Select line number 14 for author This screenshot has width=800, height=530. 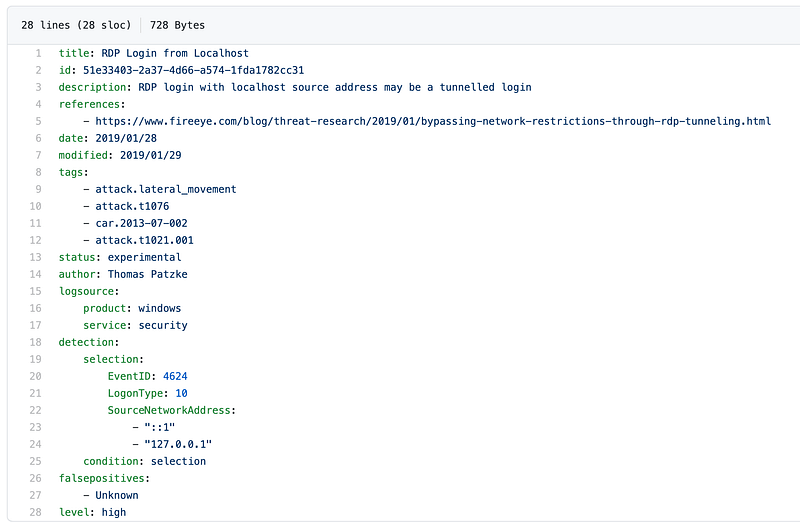pyautogui.click(x=35, y=274)
